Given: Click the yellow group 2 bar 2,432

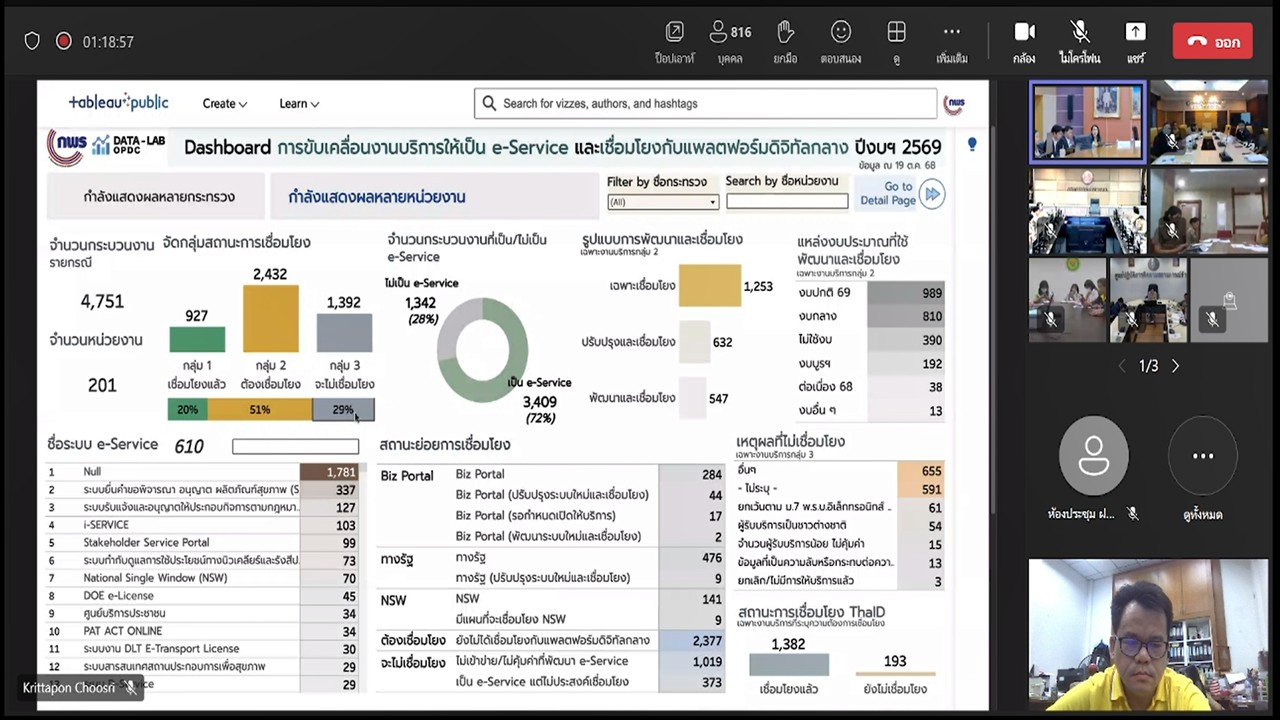Looking at the screenshot, I should point(270,319).
